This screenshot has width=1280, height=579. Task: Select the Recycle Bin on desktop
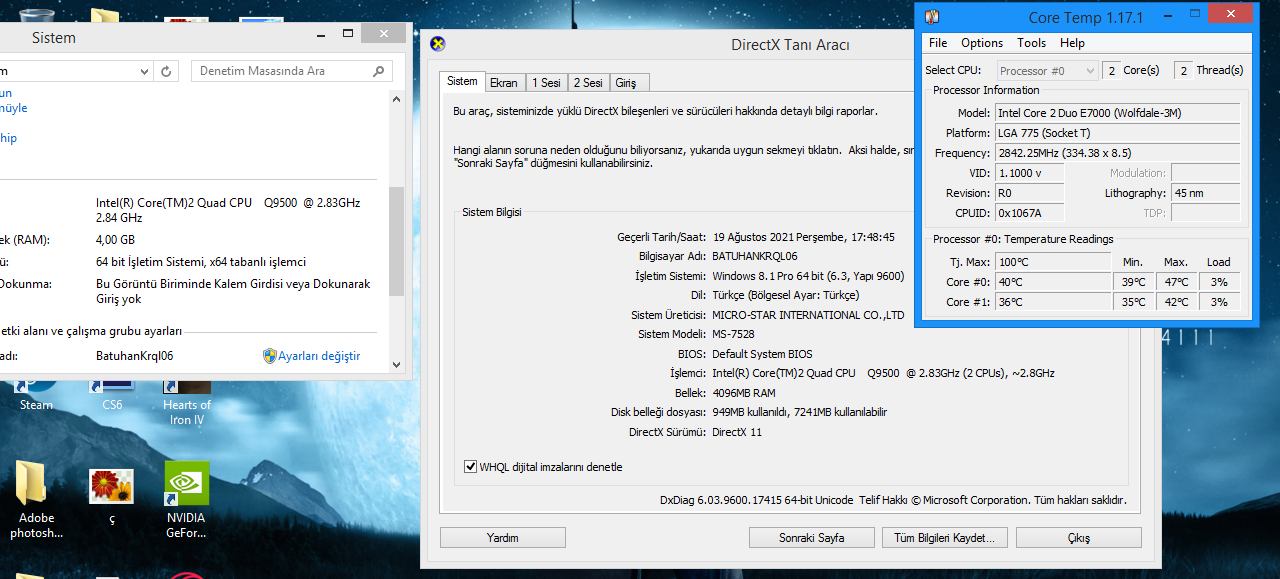(36, 18)
